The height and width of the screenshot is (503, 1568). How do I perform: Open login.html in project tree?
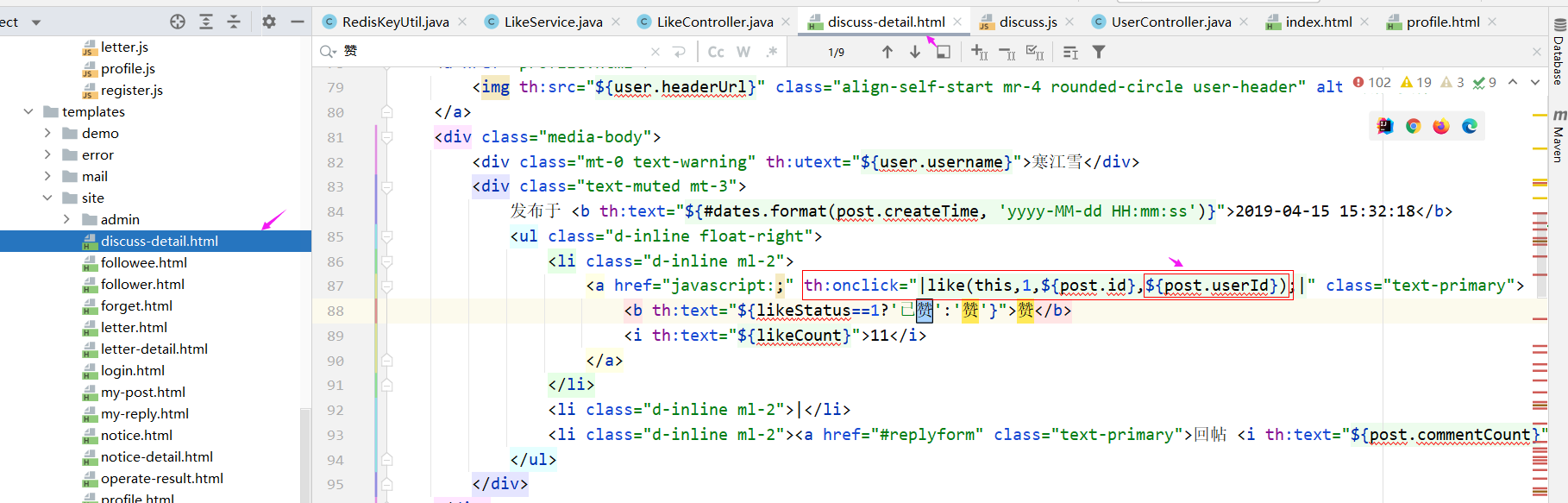point(132,370)
